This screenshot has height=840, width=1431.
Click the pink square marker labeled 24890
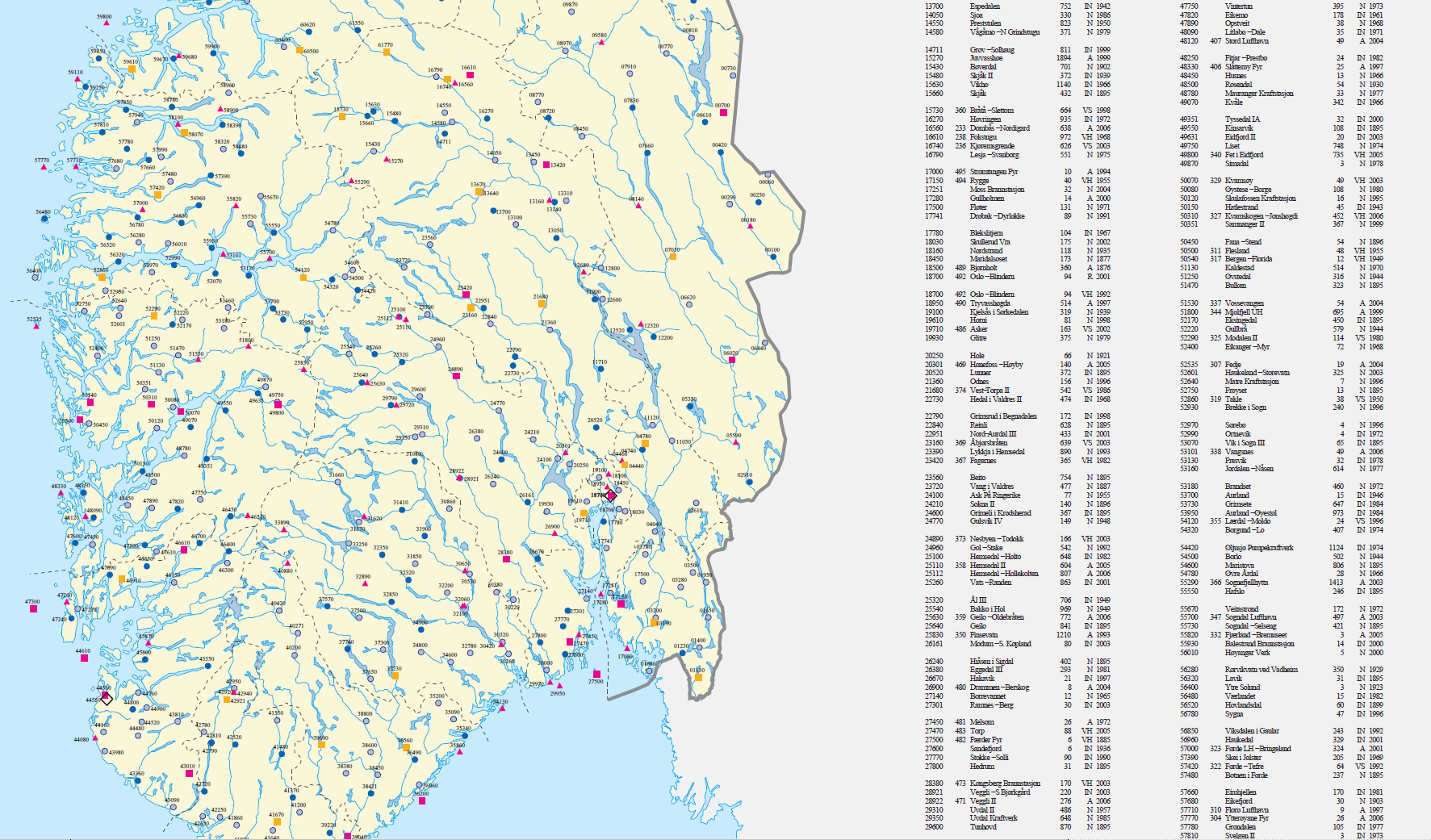click(x=457, y=376)
